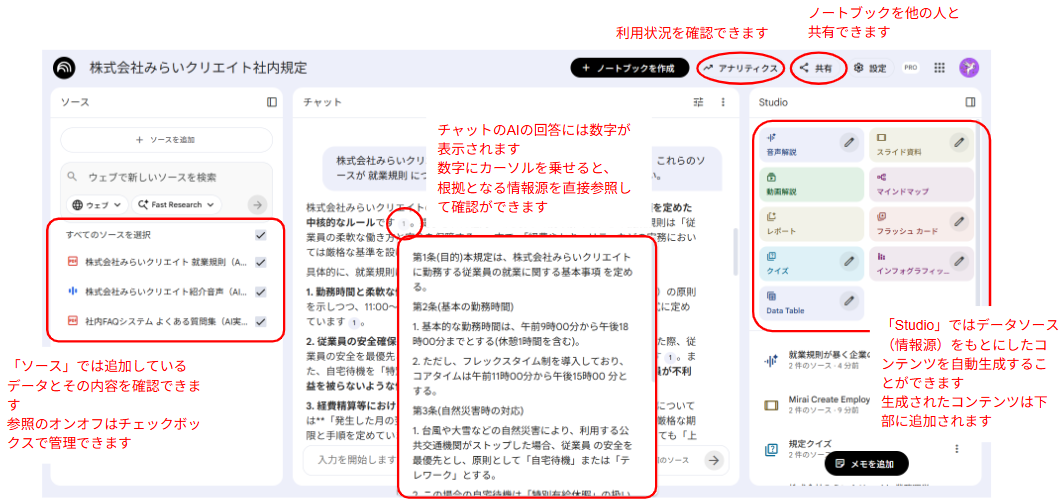Toggle the 紹介音声 audio source checkbox
Image resolution: width=1064 pixels, height=502 pixels.
260,292
